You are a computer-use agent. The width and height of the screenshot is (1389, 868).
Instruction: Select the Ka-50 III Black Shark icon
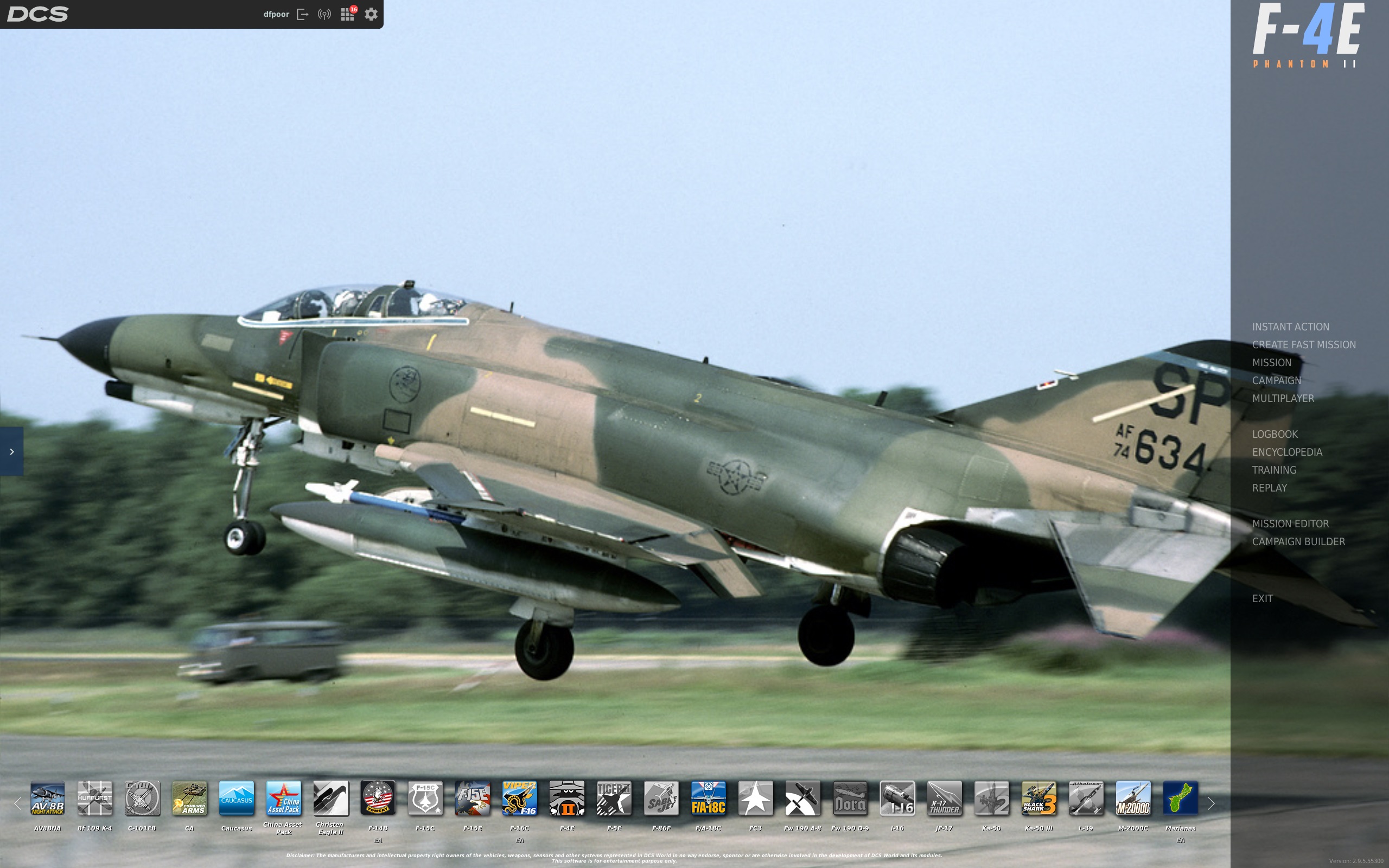[x=1038, y=797]
